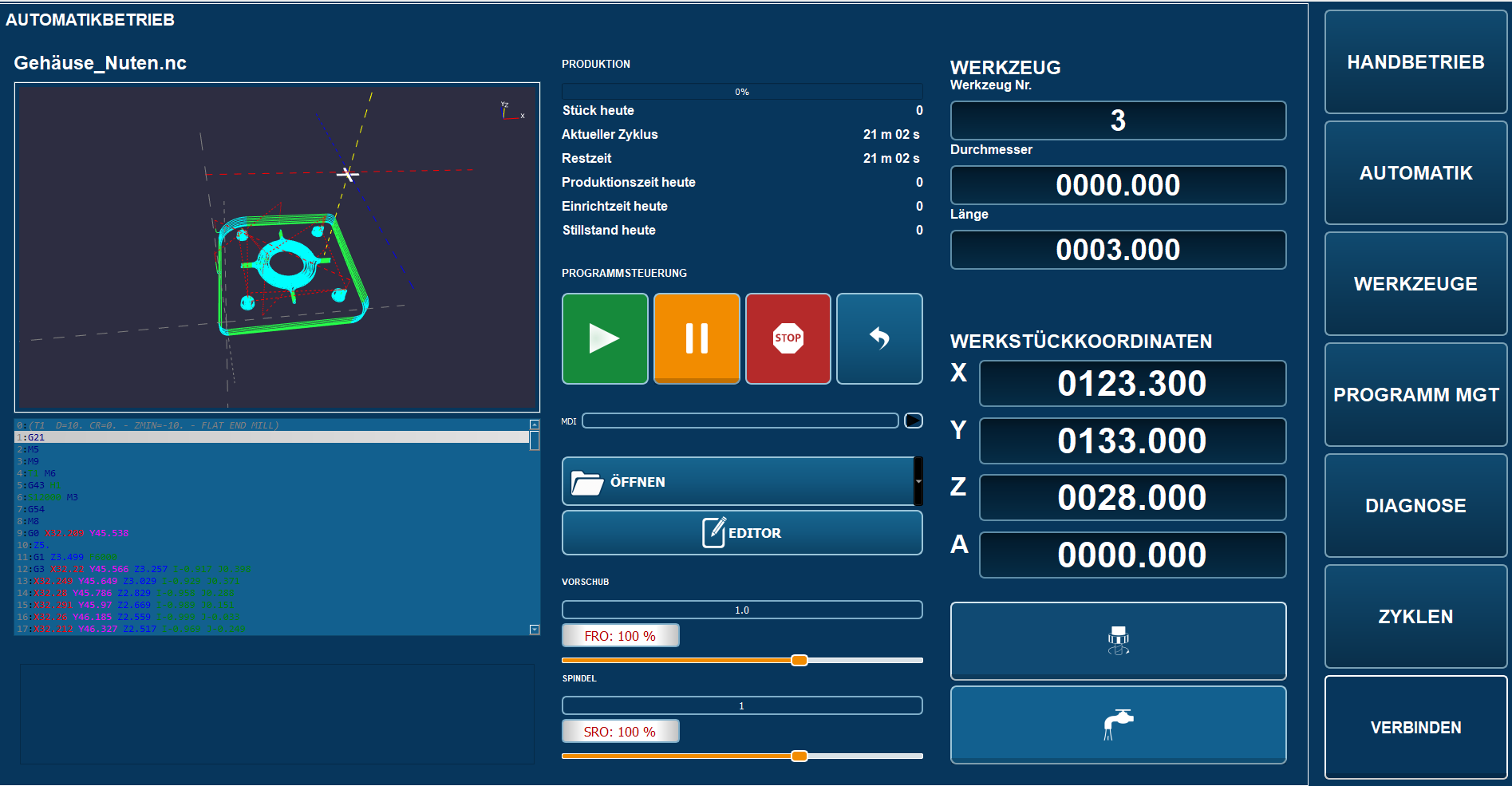Click the rewind arrow button
The image size is (1512, 786).
click(879, 338)
